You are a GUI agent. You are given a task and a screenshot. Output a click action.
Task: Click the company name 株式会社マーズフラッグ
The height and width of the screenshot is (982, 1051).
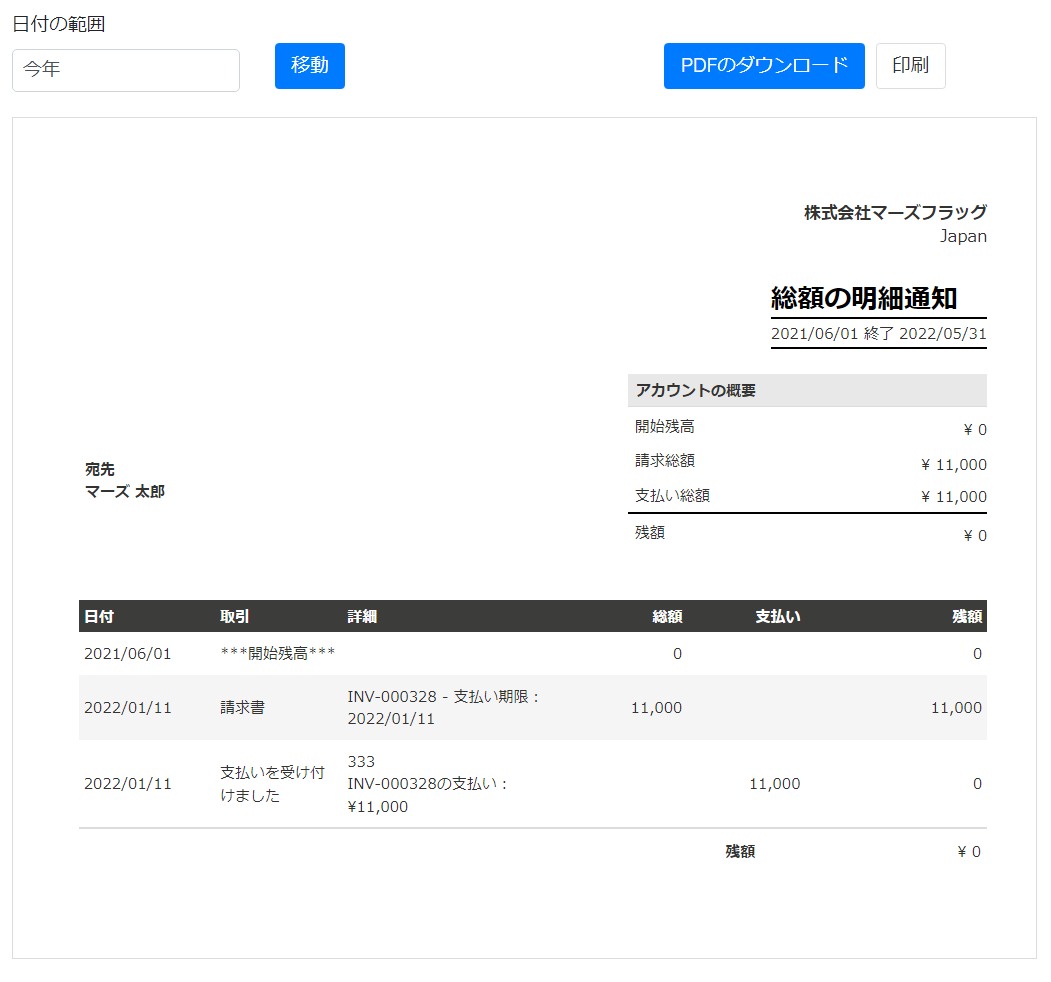[895, 212]
